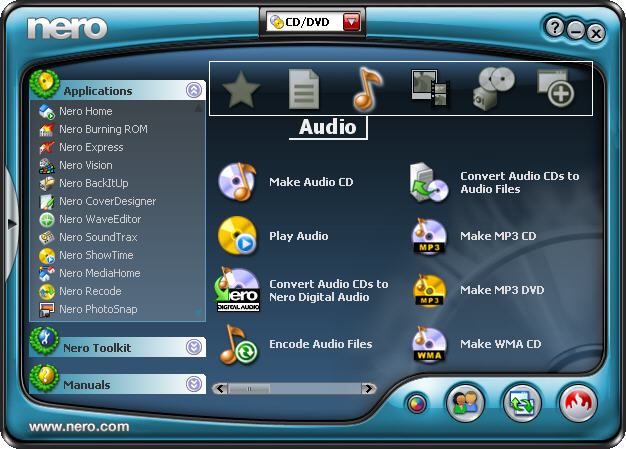Select Nero PhotoSnap text entry
The height and width of the screenshot is (449, 626).
pyautogui.click(x=98, y=309)
